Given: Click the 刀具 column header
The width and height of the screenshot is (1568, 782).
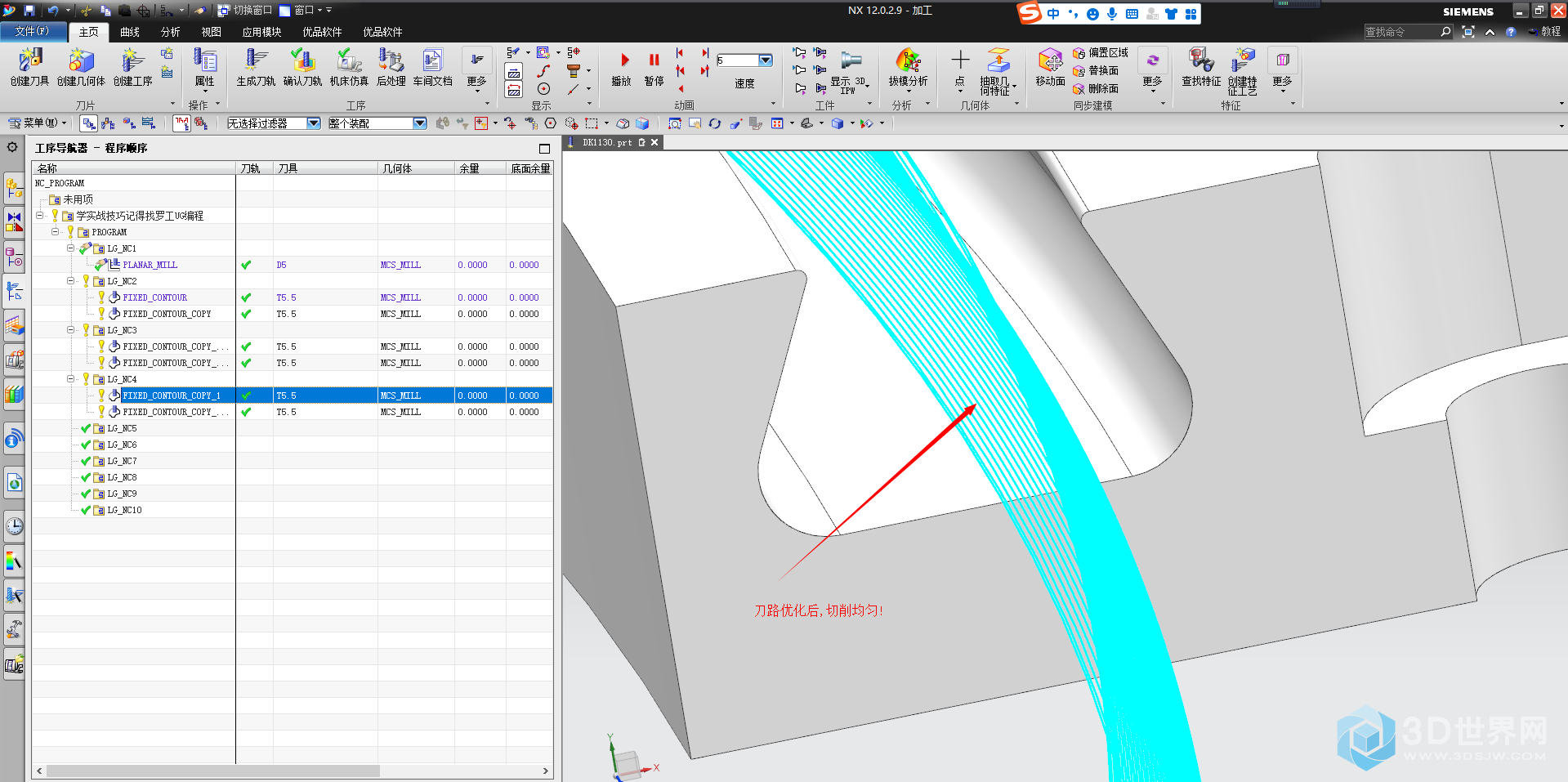Looking at the screenshot, I should (x=326, y=168).
